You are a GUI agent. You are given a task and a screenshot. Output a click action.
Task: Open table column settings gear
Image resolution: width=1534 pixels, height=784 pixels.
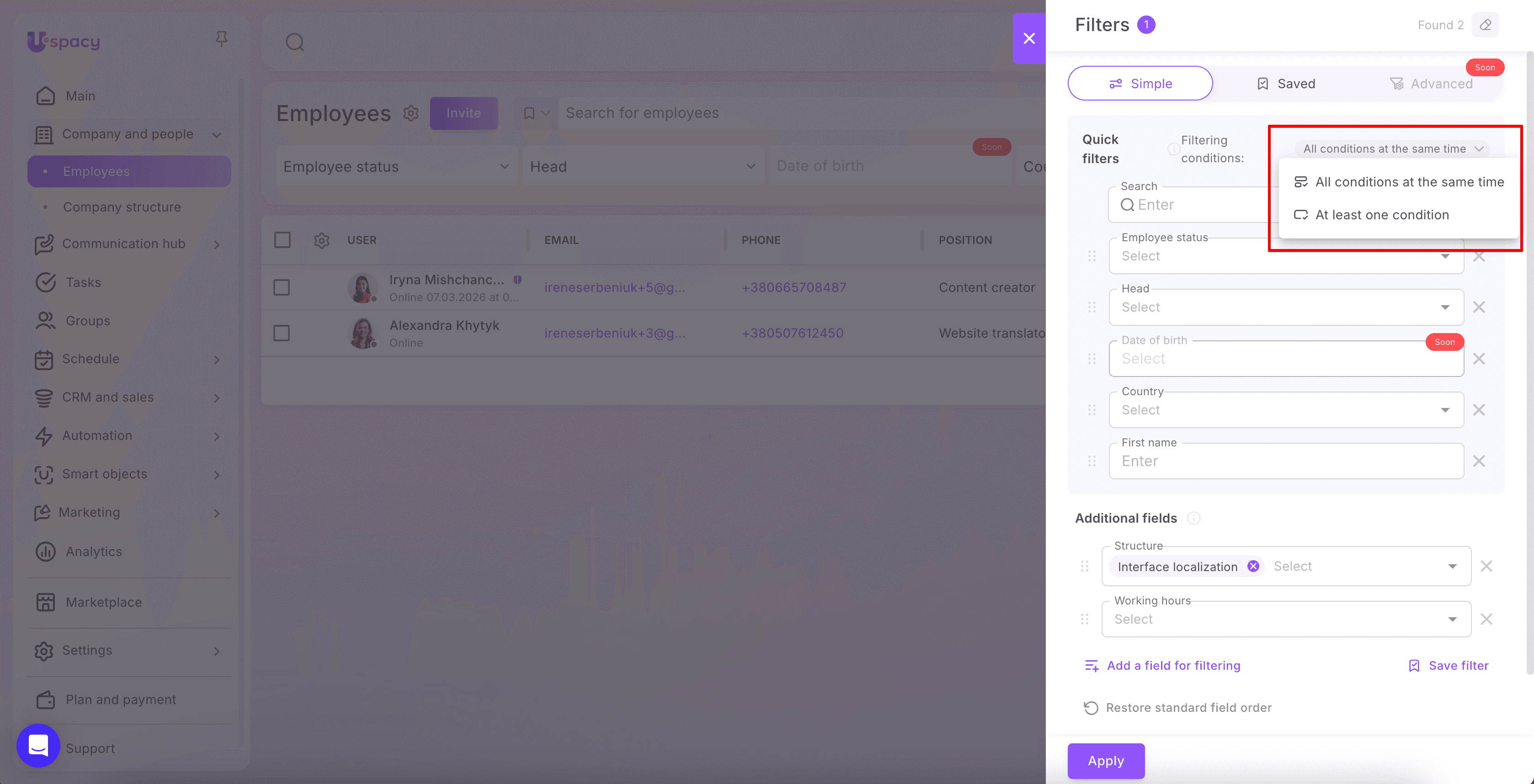pos(322,240)
